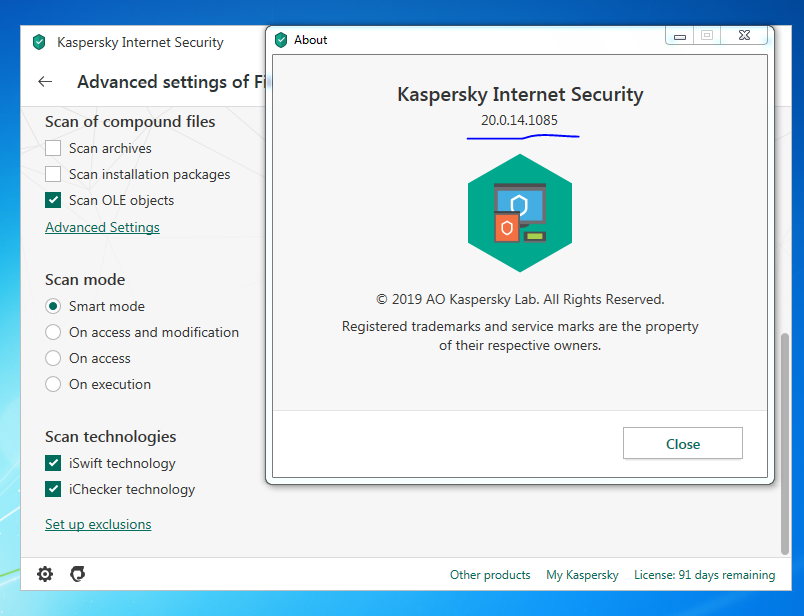Click the About dialog shield icon

(x=281, y=40)
